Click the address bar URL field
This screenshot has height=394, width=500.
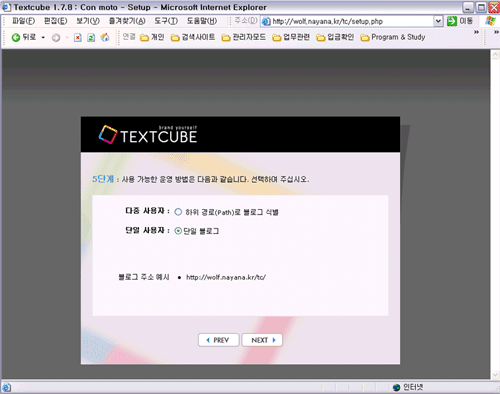[352, 21]
